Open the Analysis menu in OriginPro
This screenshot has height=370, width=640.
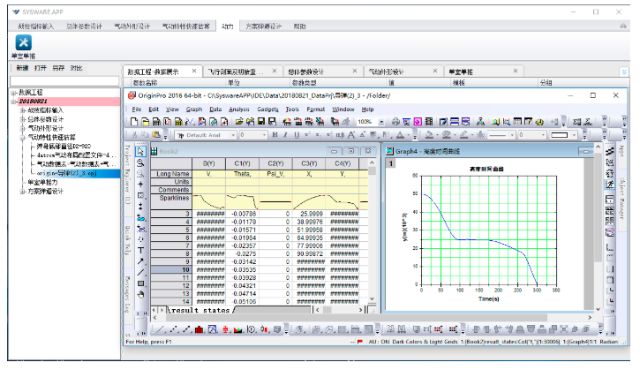coord(239,109)
